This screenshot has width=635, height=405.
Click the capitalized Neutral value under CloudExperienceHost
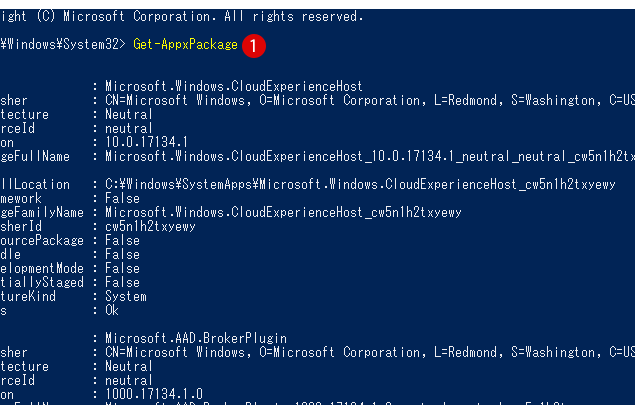(128, 114)
